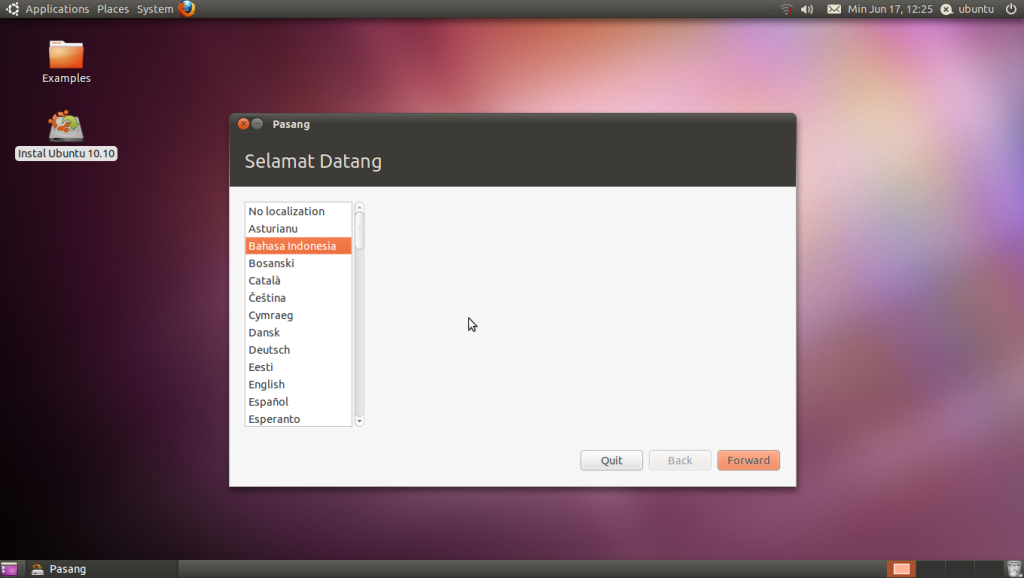Click the language list scrollbar thumb

click(359, 230)
